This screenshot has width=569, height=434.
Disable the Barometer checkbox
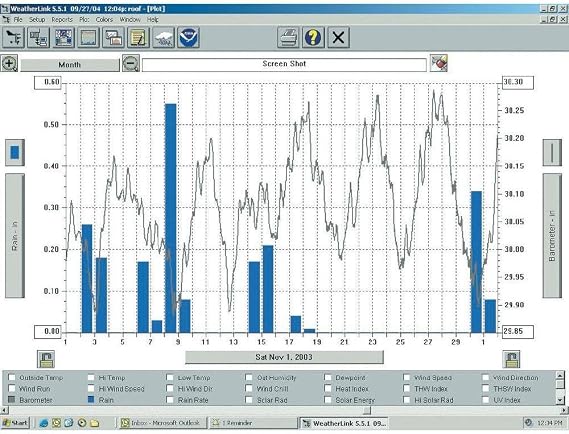pyautogui.click(x=12, y=400)
